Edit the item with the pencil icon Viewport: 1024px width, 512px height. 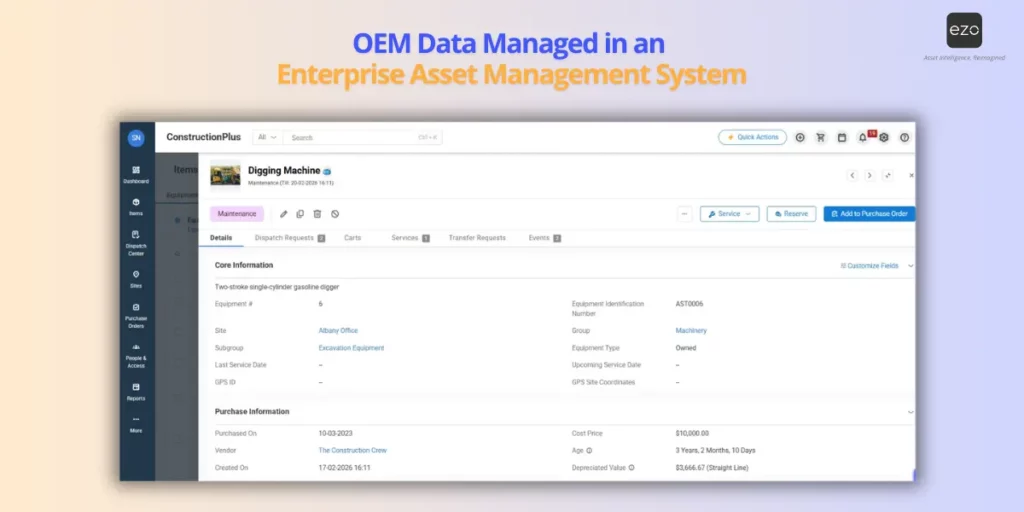point(283,214)
